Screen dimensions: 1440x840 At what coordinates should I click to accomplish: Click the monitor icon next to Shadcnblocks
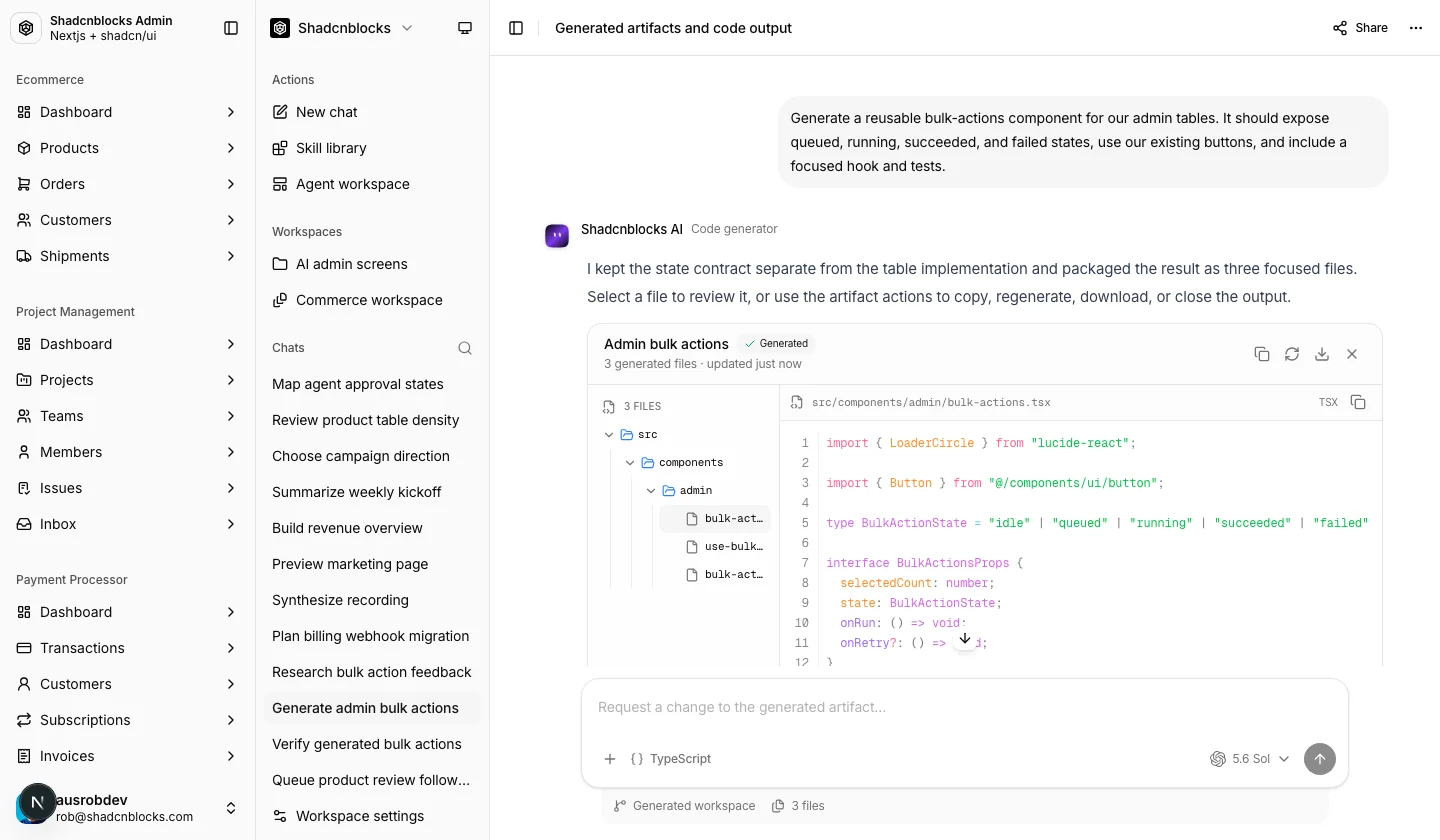(x=465, y=28)
